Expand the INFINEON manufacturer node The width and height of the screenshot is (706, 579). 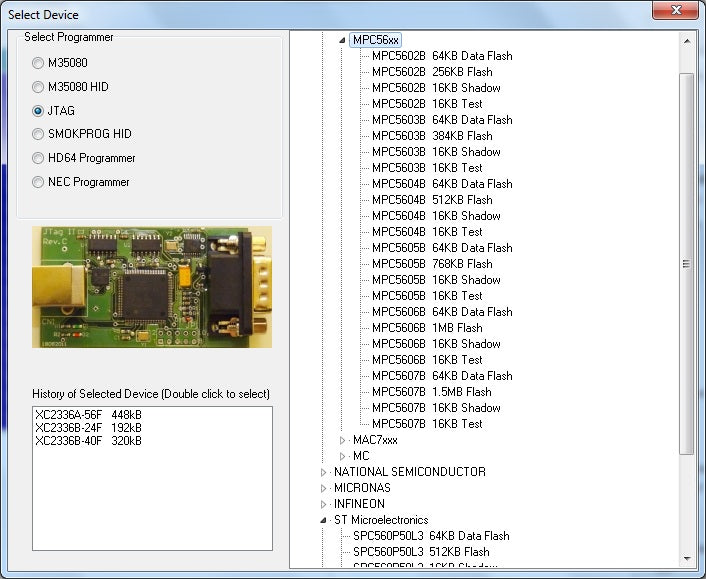click(x=323, y=504)
